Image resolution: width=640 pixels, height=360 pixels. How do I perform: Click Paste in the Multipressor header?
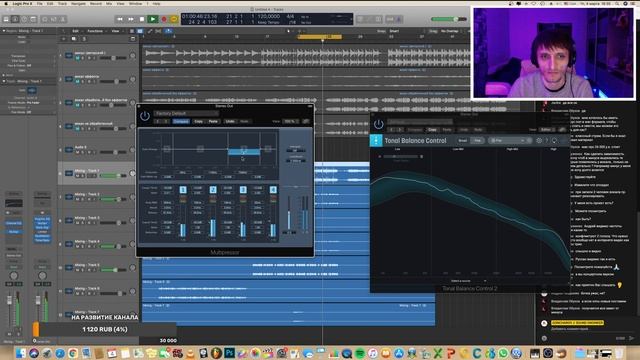pyautogui.click(x=213, y=121)
